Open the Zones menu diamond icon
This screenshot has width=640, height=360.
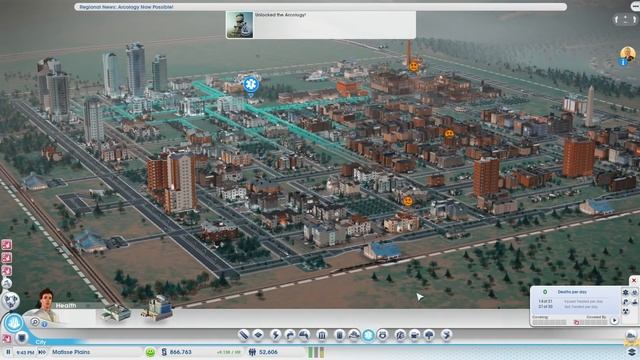click(x=258, y=335)
